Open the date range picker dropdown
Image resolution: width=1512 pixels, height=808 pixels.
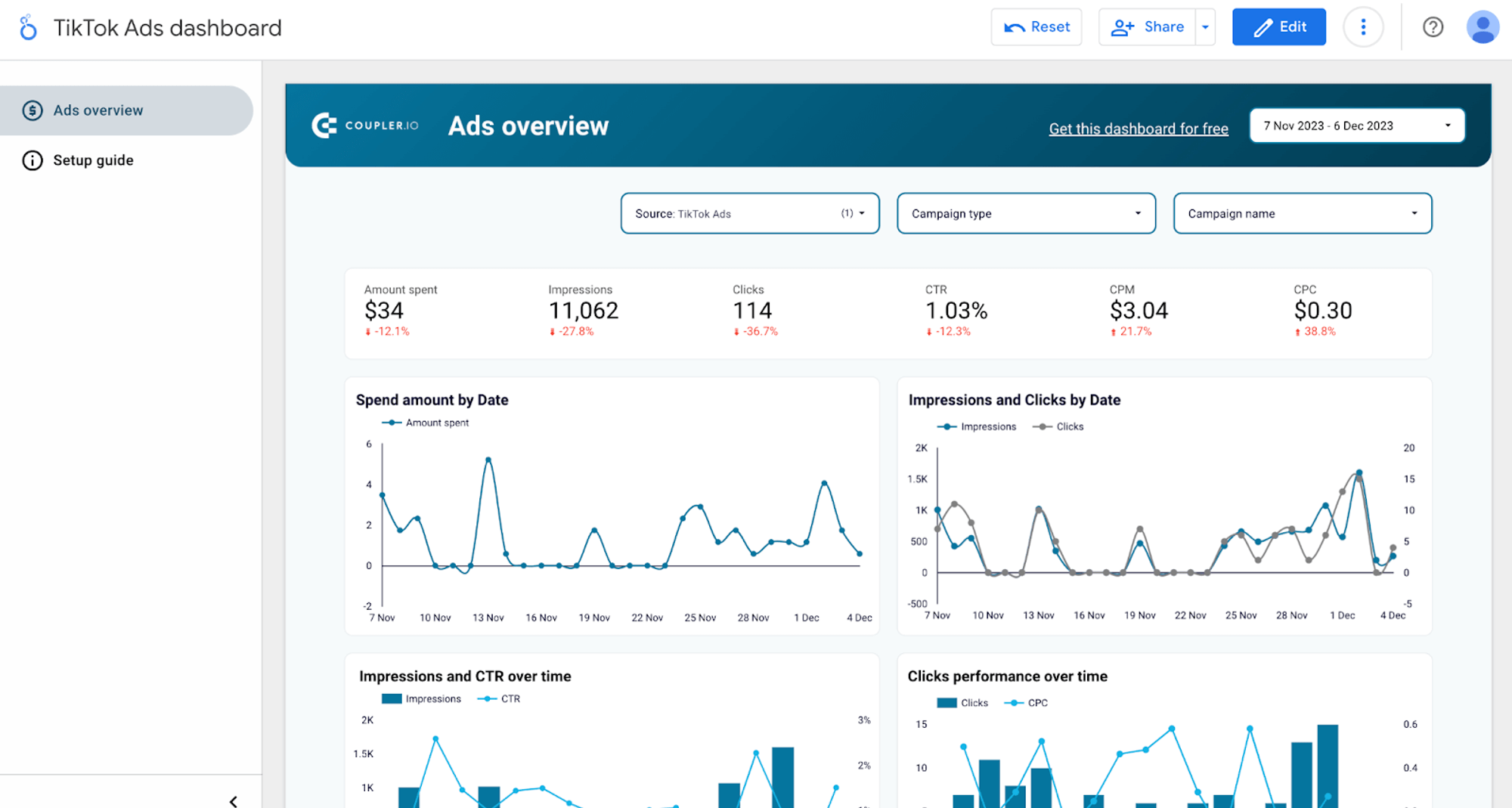pos(1357,125)
